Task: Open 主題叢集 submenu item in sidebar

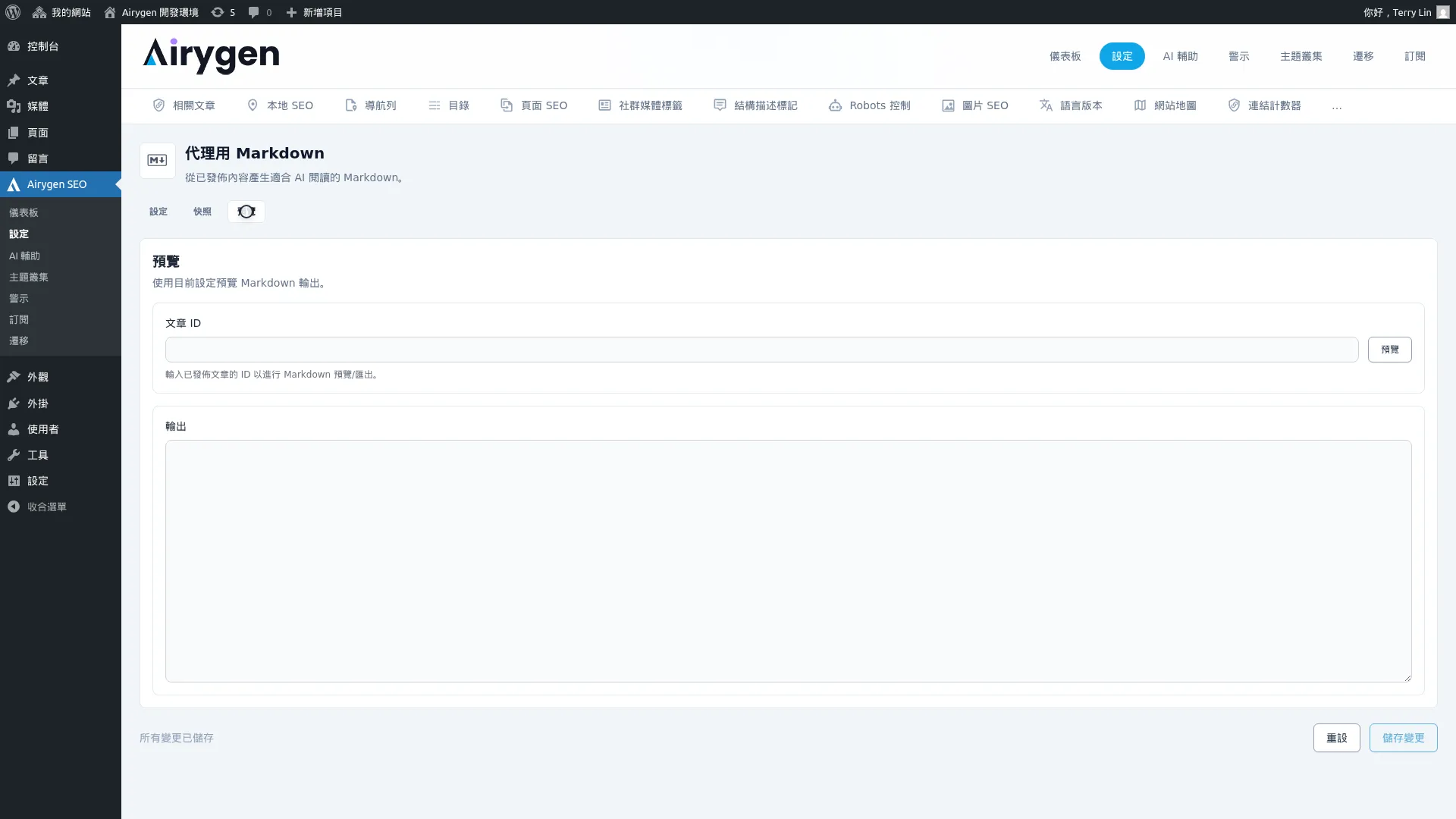Action: click(x=29, y=278)
